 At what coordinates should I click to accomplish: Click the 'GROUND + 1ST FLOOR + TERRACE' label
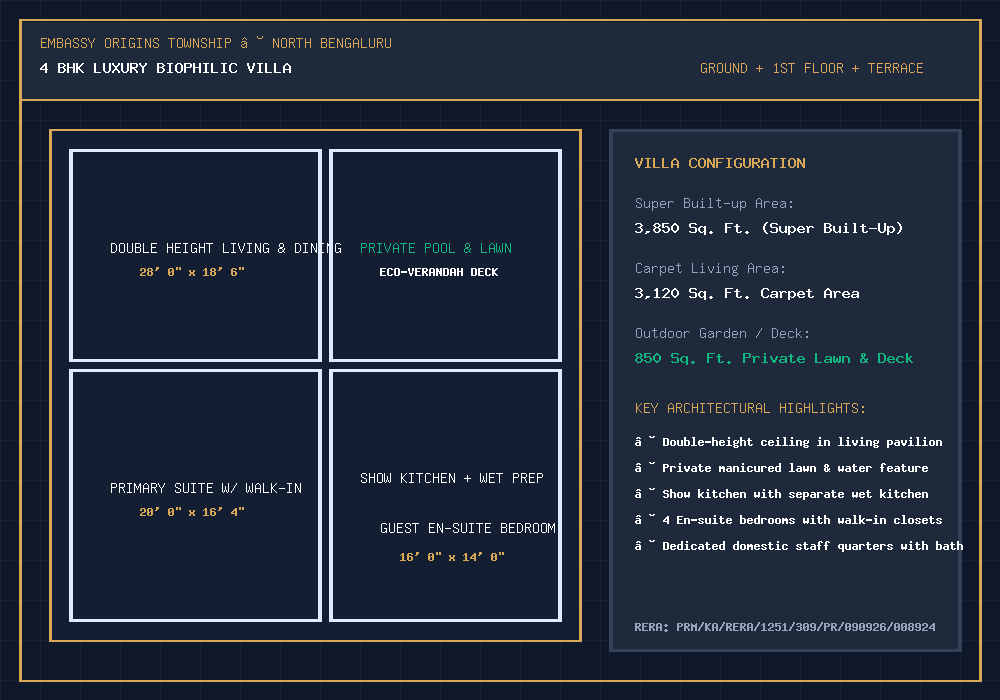pyautogui.click(x=811, y=68)
